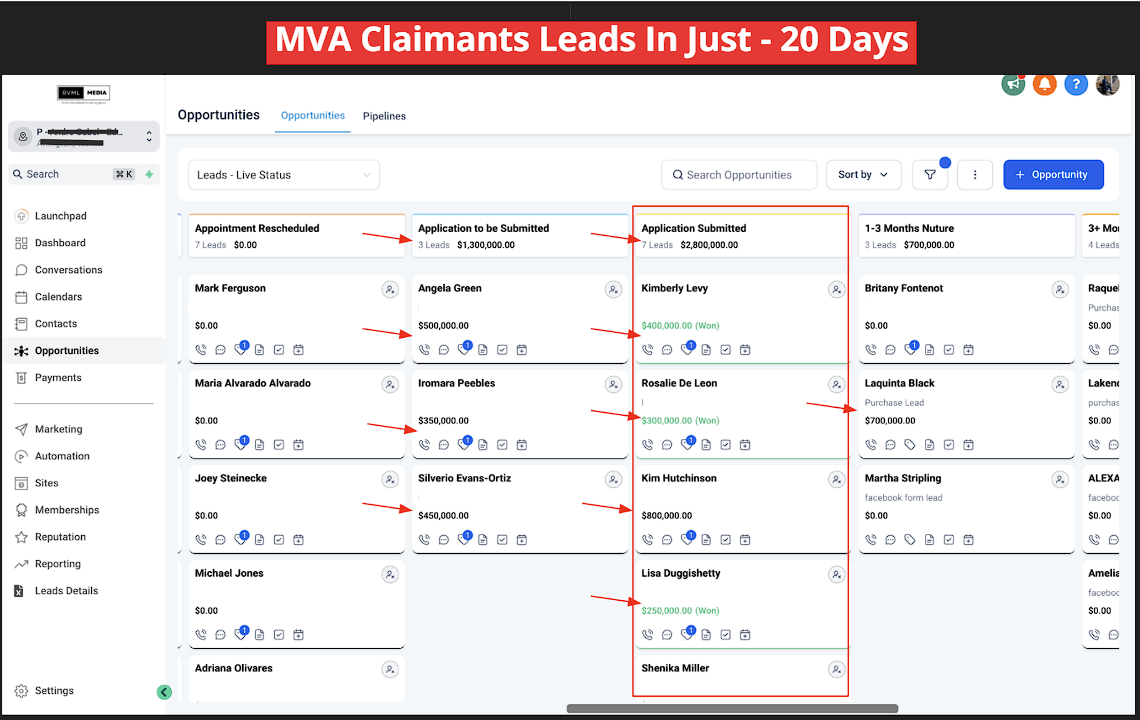Open the Sort by dropdown

863,175
